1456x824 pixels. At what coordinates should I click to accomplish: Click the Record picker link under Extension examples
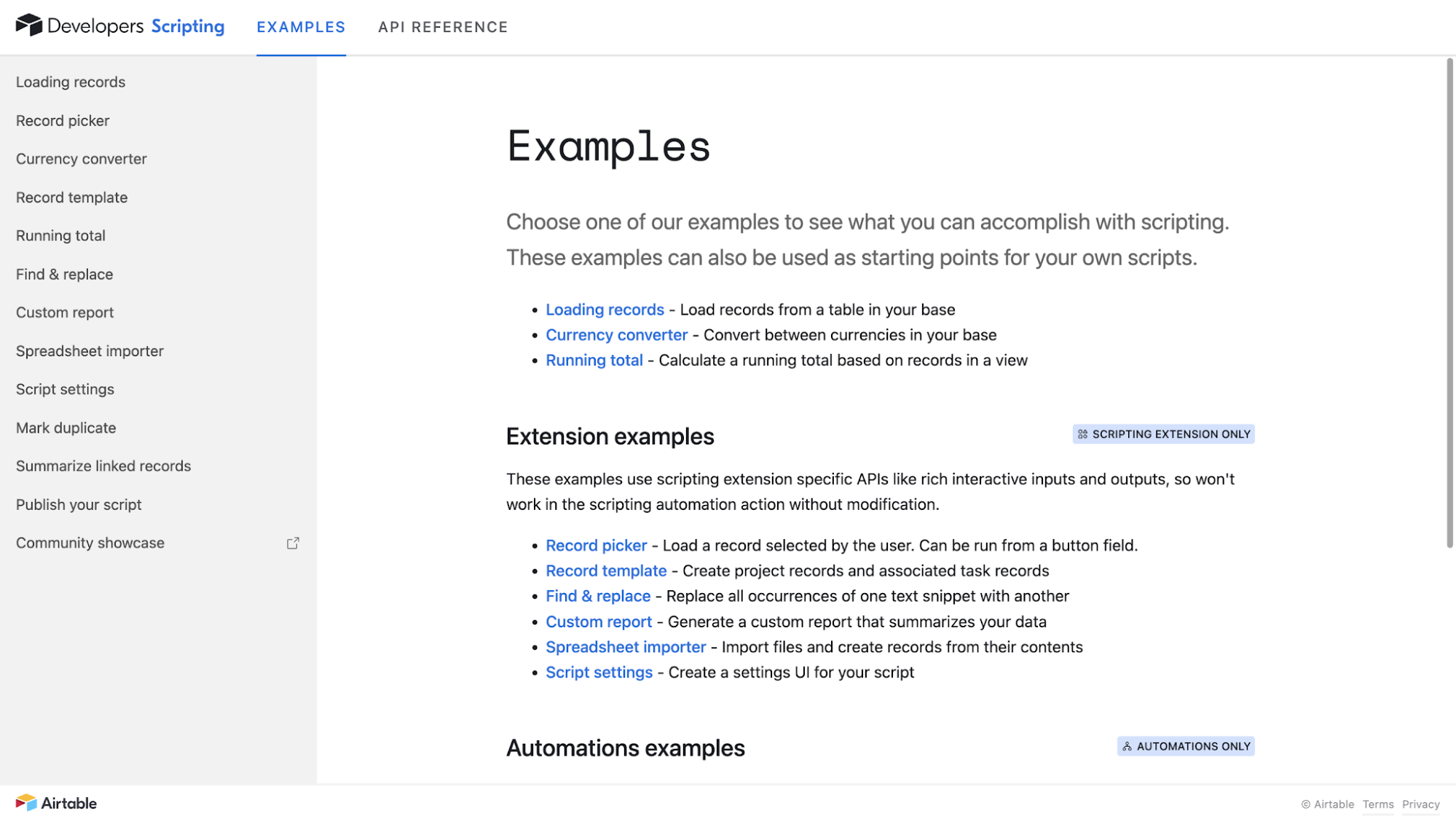point(596,546)
